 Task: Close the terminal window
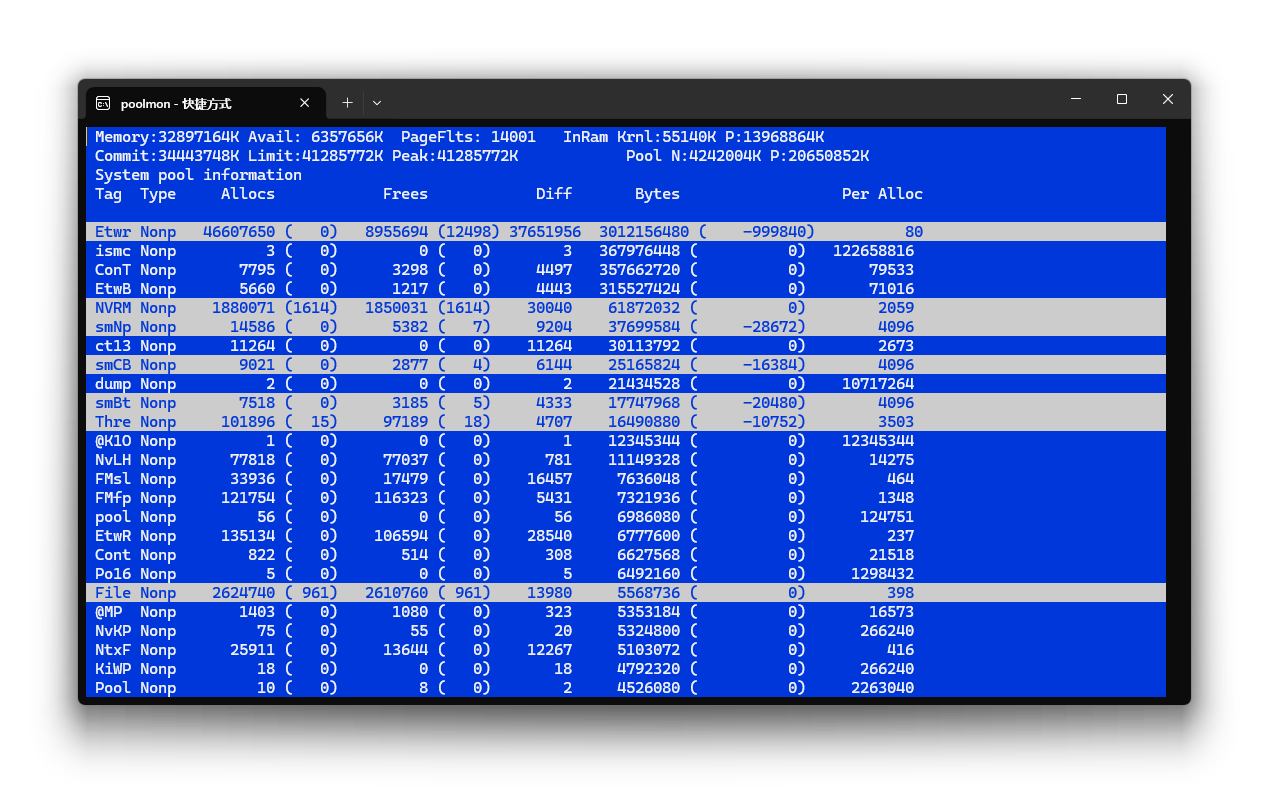1168,99
